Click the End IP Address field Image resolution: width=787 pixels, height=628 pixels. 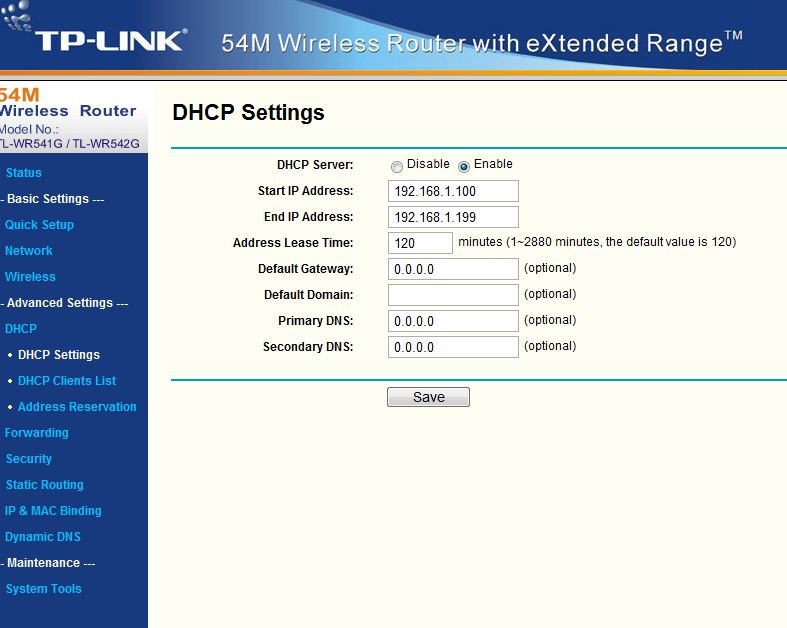click(453, 217)
